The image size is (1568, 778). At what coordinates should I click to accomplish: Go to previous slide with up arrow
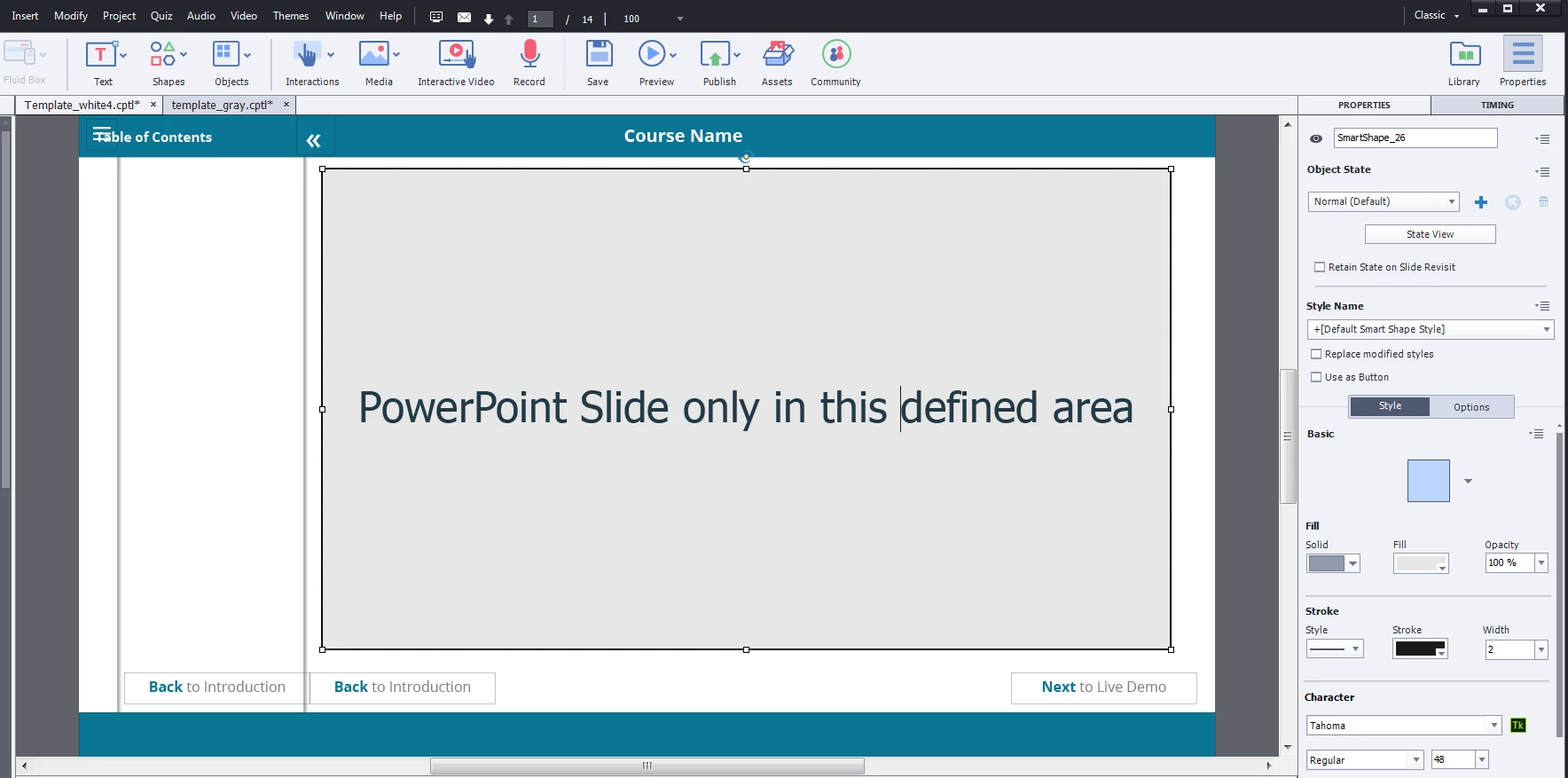click(509, 19)
